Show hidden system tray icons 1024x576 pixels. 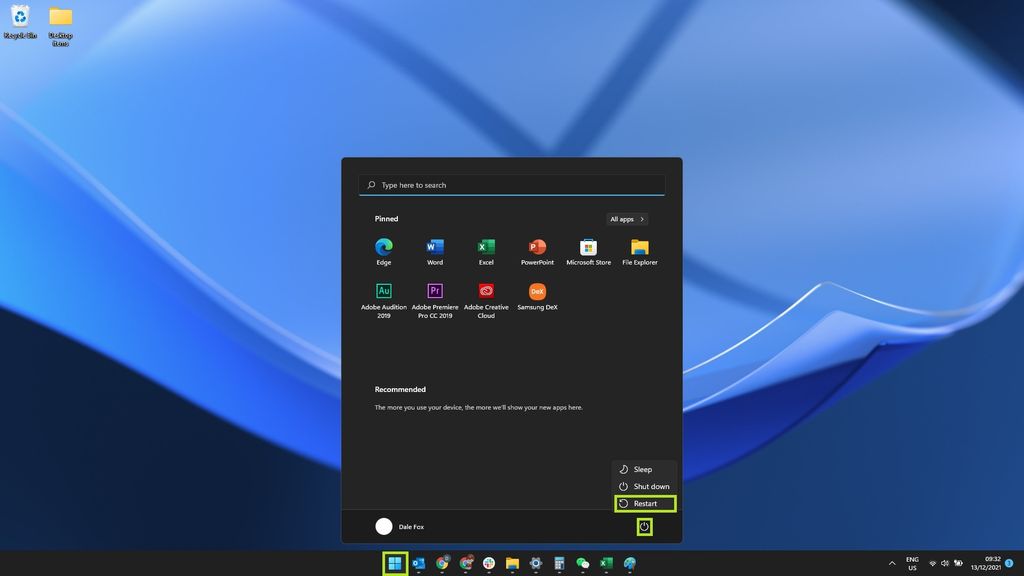[x=891, y=563]
